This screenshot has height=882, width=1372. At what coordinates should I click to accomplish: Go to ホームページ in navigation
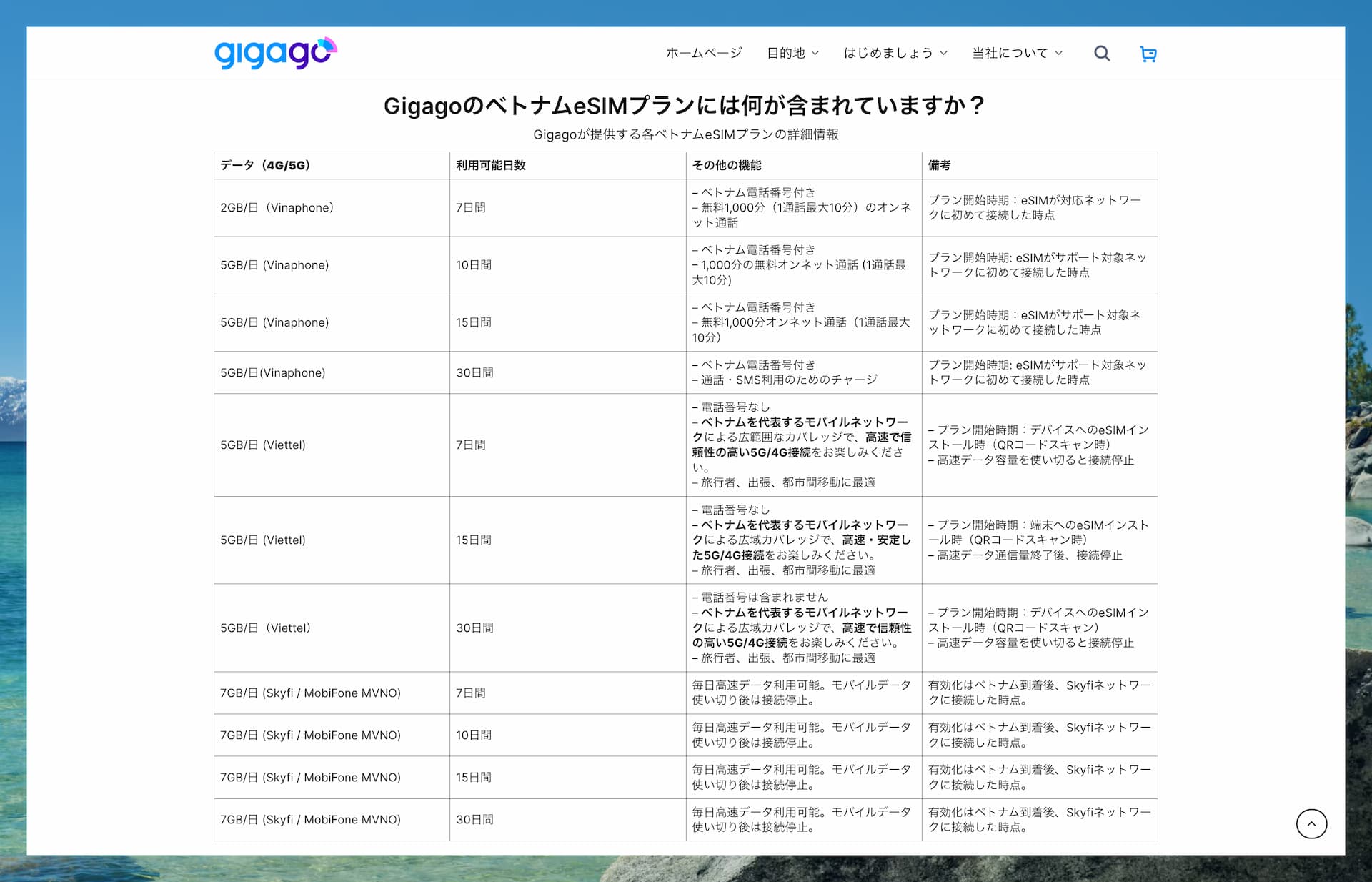(x=703, y=53)
